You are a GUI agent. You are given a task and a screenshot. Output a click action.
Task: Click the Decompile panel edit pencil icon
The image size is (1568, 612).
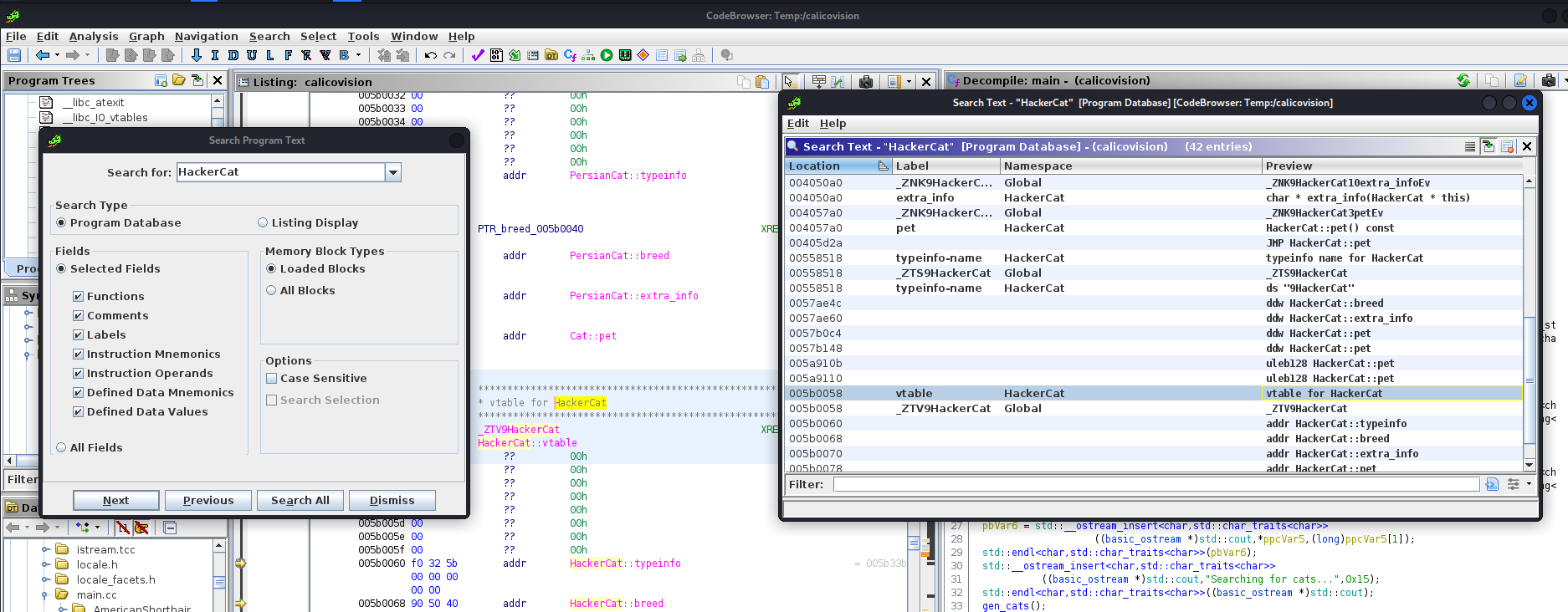tap(1520, 80)
